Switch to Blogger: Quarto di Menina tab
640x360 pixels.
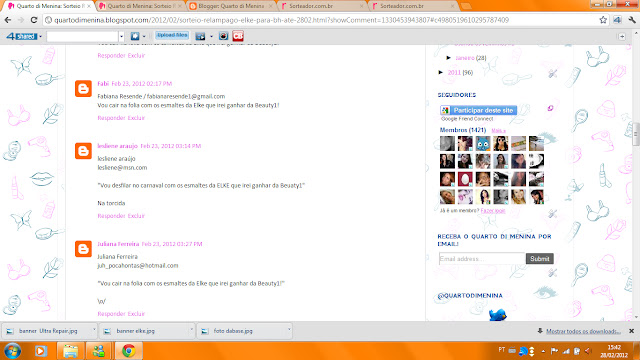click(x=231, y=6)
